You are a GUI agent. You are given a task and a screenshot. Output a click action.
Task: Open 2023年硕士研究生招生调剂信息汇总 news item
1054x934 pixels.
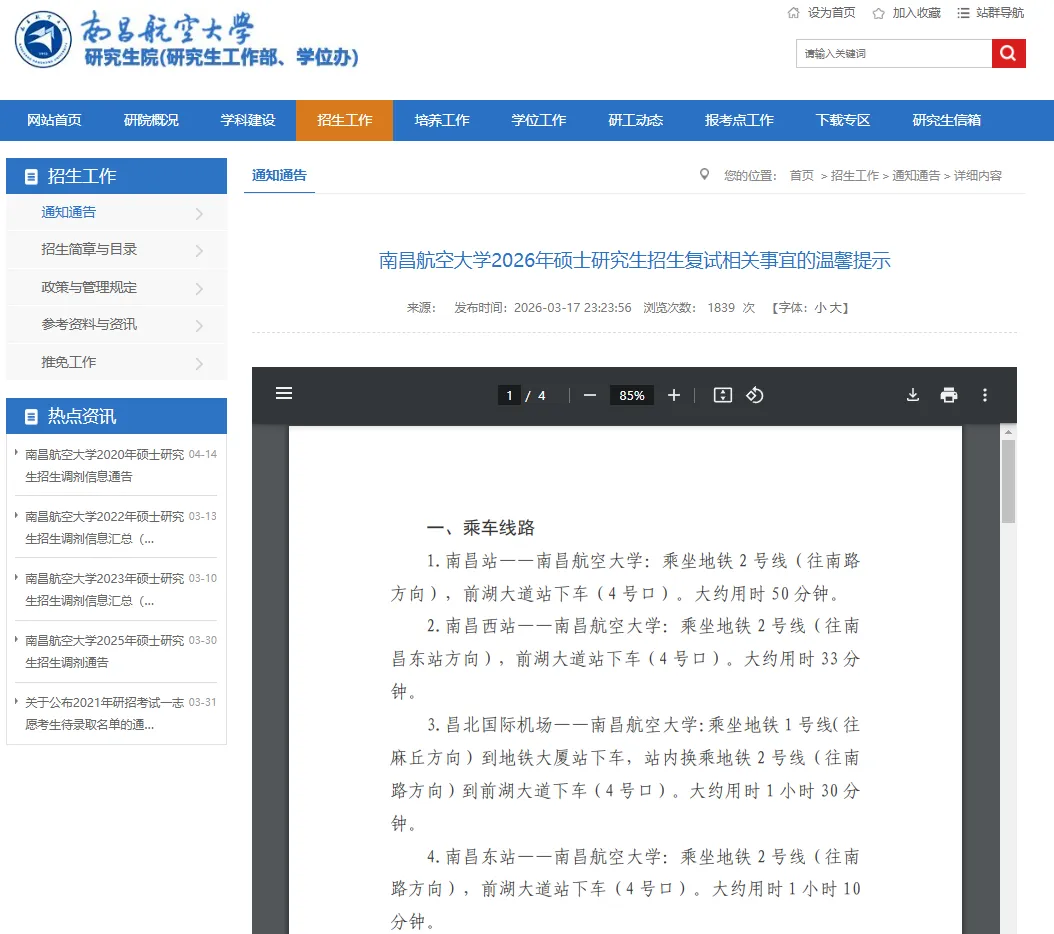[x=104, y=589]
